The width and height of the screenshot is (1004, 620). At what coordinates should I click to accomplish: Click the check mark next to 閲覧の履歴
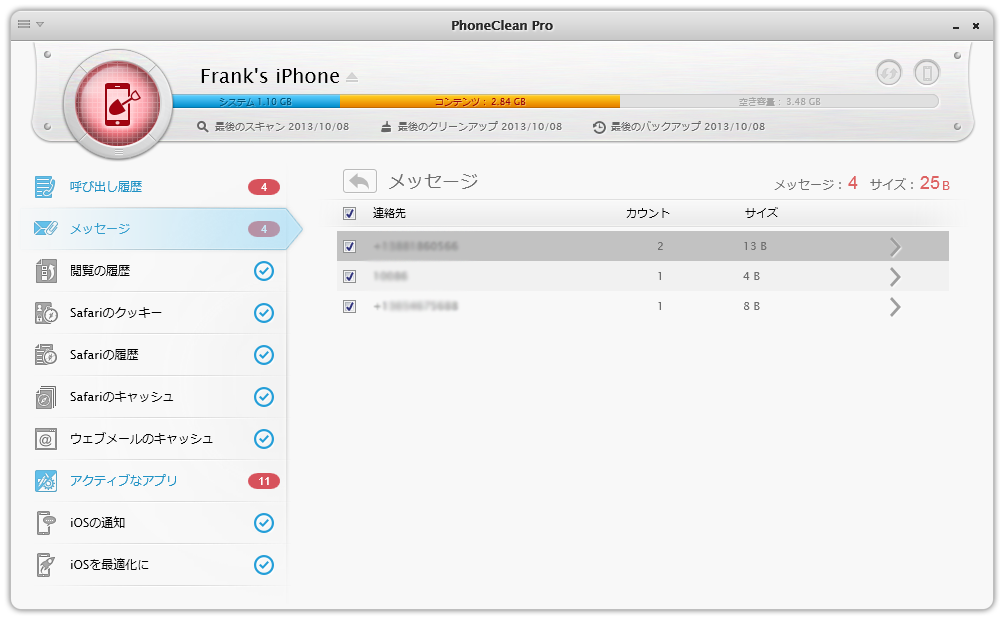(x=264, y=271)
